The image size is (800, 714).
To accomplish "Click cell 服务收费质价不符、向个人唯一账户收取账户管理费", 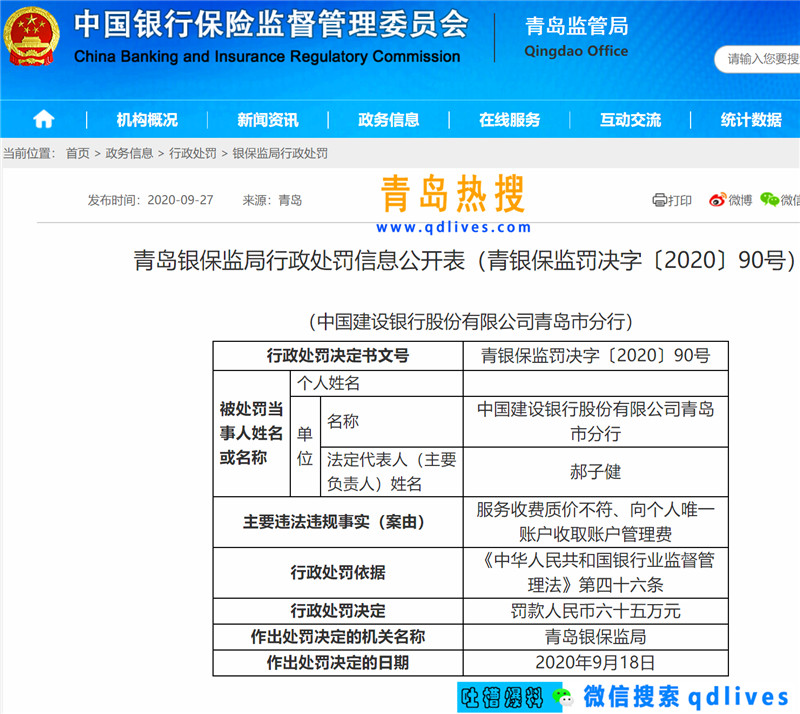I will pyautogui.click(x=595, y=522).
